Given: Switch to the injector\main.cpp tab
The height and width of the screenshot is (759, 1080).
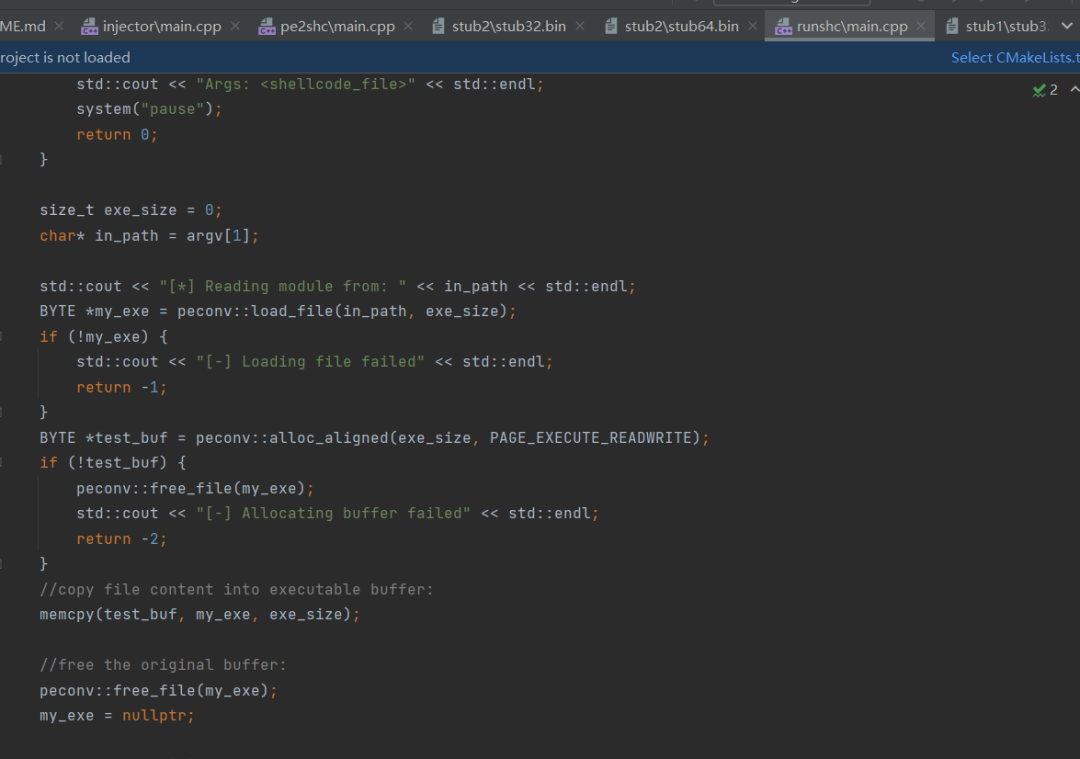Looking at the screenshot, I should 162,26.
